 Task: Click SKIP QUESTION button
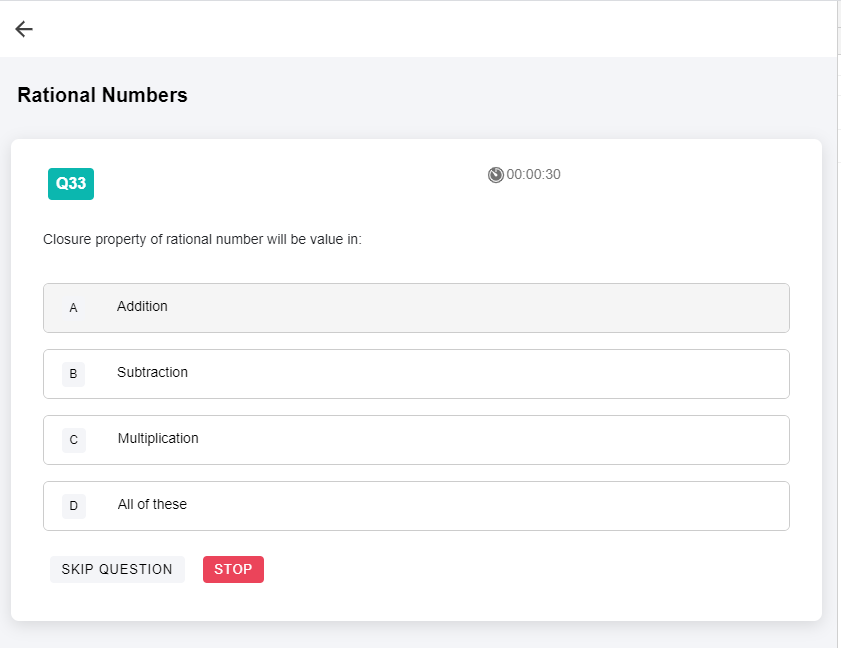[117, 569]
